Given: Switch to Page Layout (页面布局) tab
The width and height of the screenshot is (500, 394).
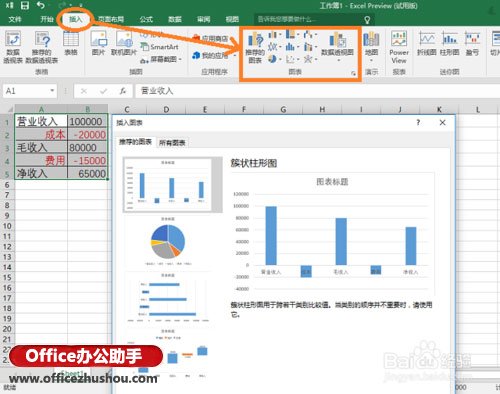Looking at the screenshot, I should click(111, 19).
